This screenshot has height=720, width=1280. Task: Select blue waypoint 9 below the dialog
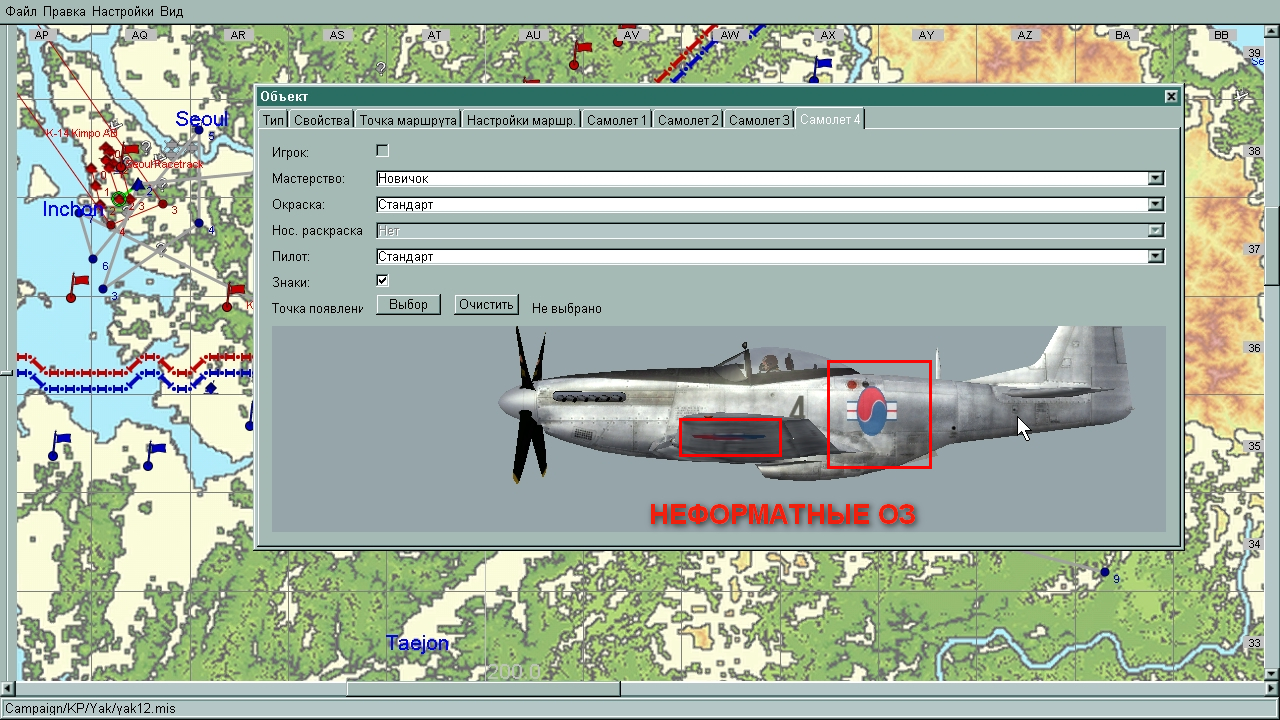[1105, 572]
